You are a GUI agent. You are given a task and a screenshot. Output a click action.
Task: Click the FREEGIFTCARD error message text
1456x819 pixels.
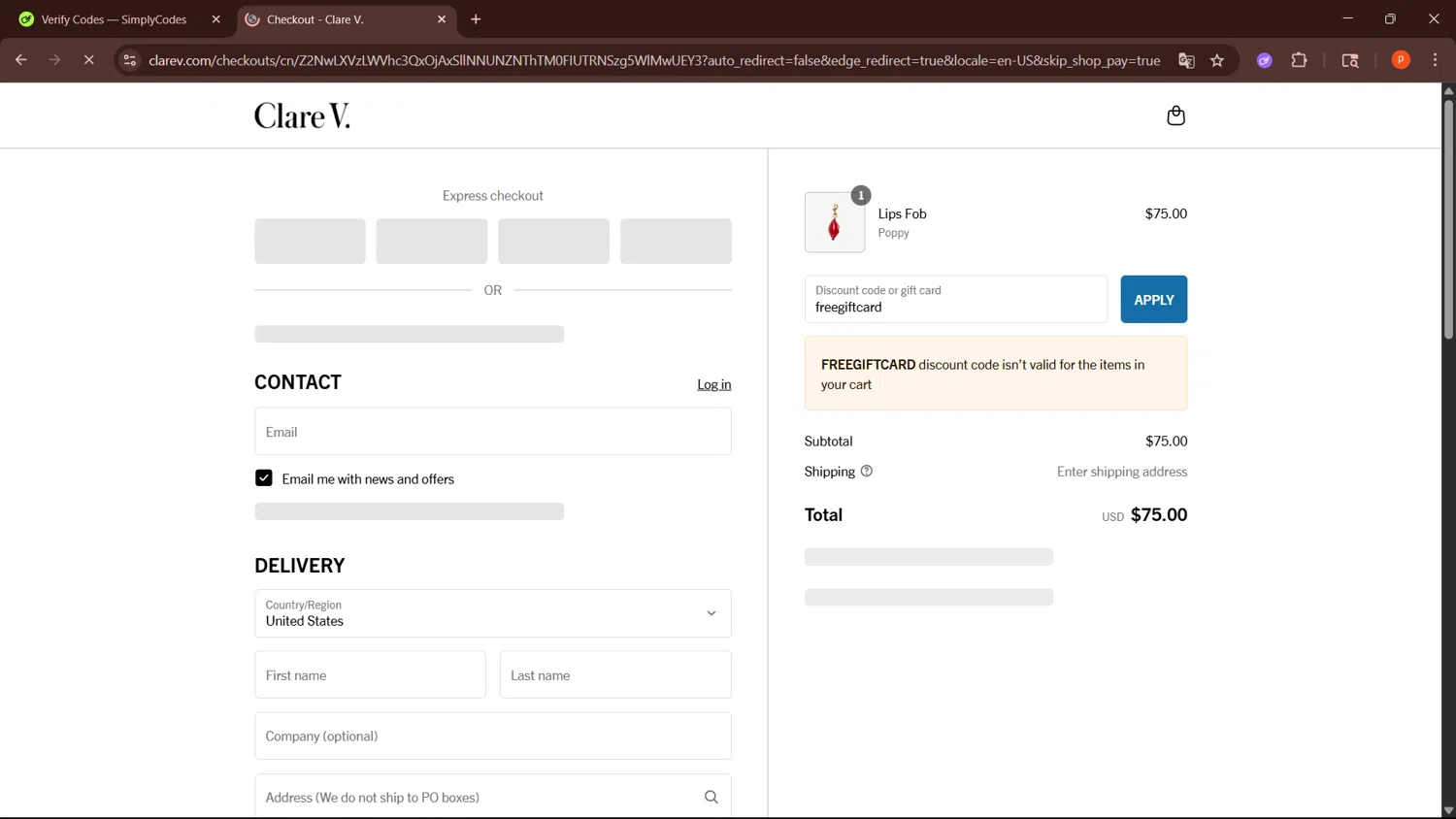tap(982, 375)
